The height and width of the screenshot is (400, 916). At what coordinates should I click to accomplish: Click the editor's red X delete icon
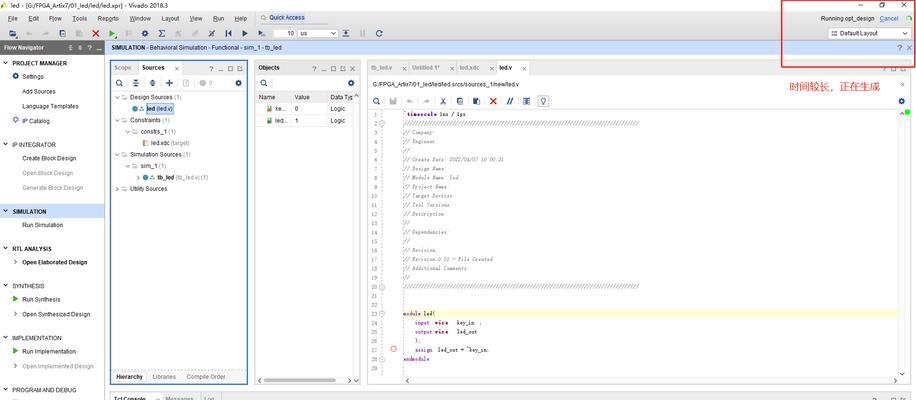(493, 102)
